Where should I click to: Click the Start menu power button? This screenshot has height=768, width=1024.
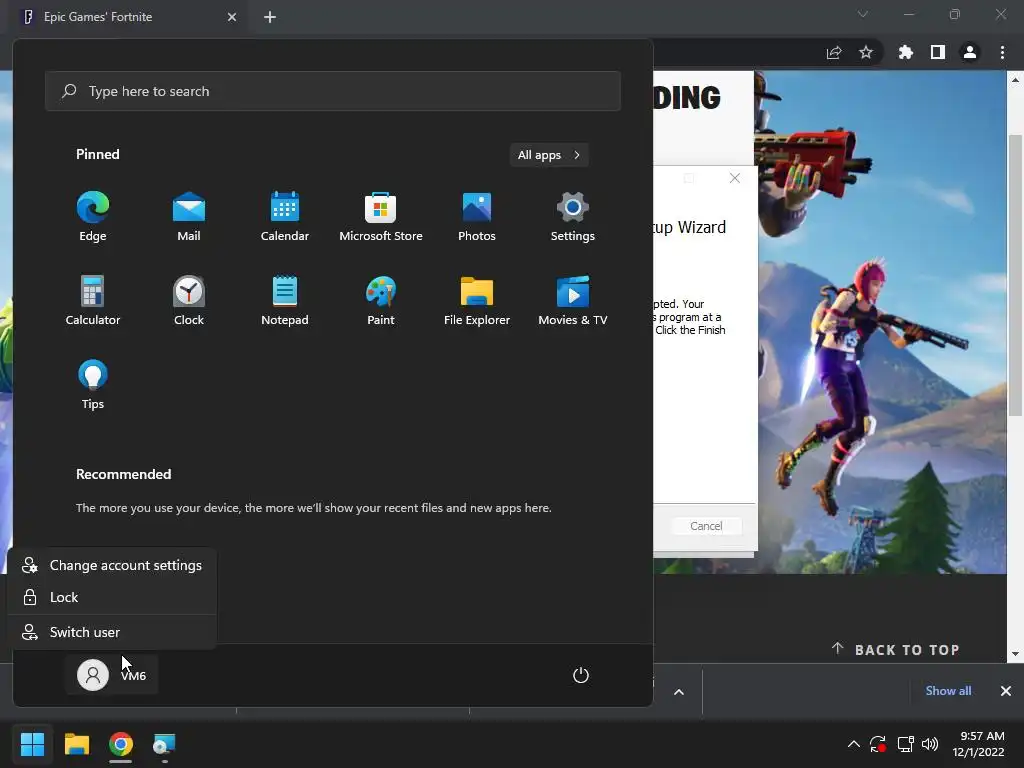point(581,675)
